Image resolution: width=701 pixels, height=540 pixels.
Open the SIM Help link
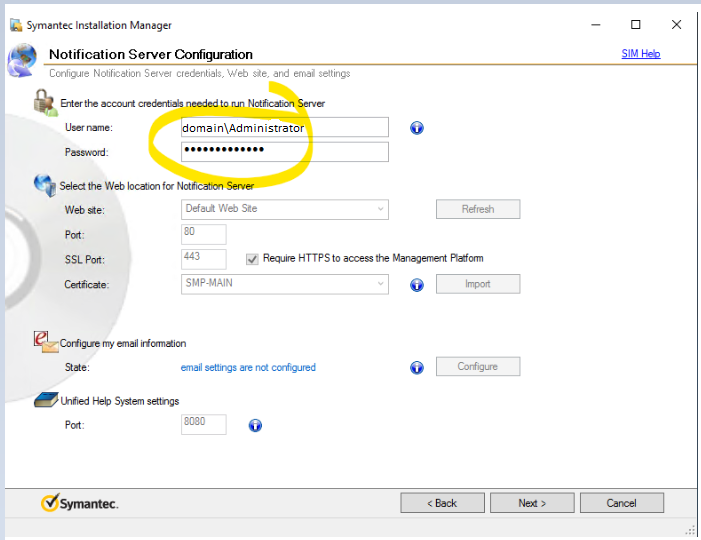[x=640, y=54]
